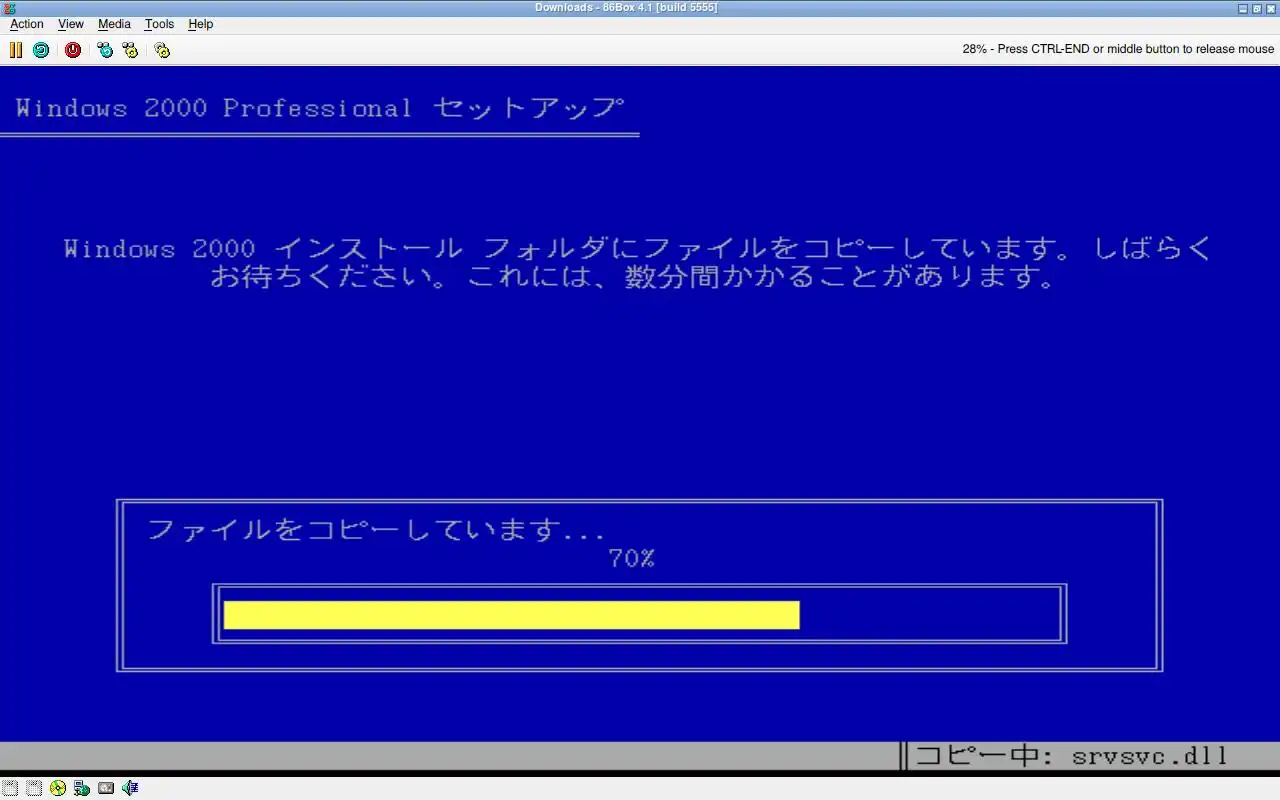Pause the emulation with the pause icon
This screenshot has width=1280, height=800.
pyautogui.click(x=16, y=49)
